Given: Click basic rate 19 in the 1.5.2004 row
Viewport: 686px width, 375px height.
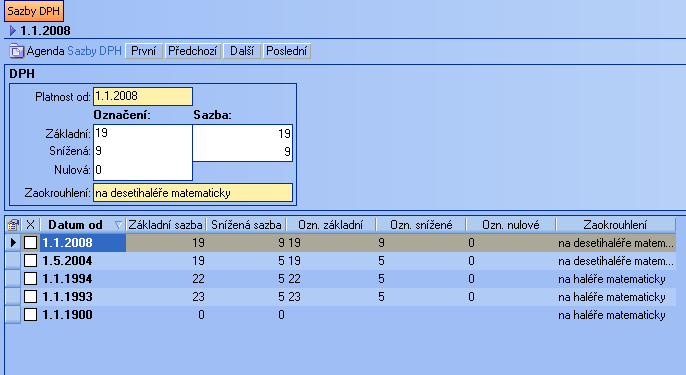Looking at the screenshot, I should click(198, 261).
